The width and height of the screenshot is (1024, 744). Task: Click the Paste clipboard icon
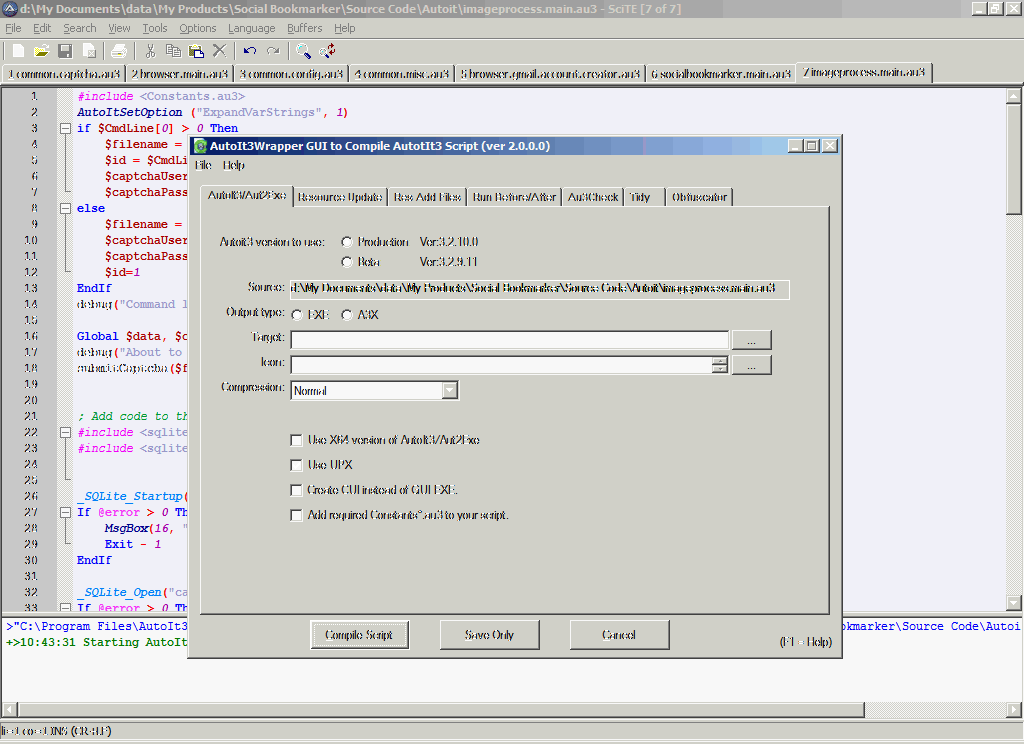(x=196, y=51)
